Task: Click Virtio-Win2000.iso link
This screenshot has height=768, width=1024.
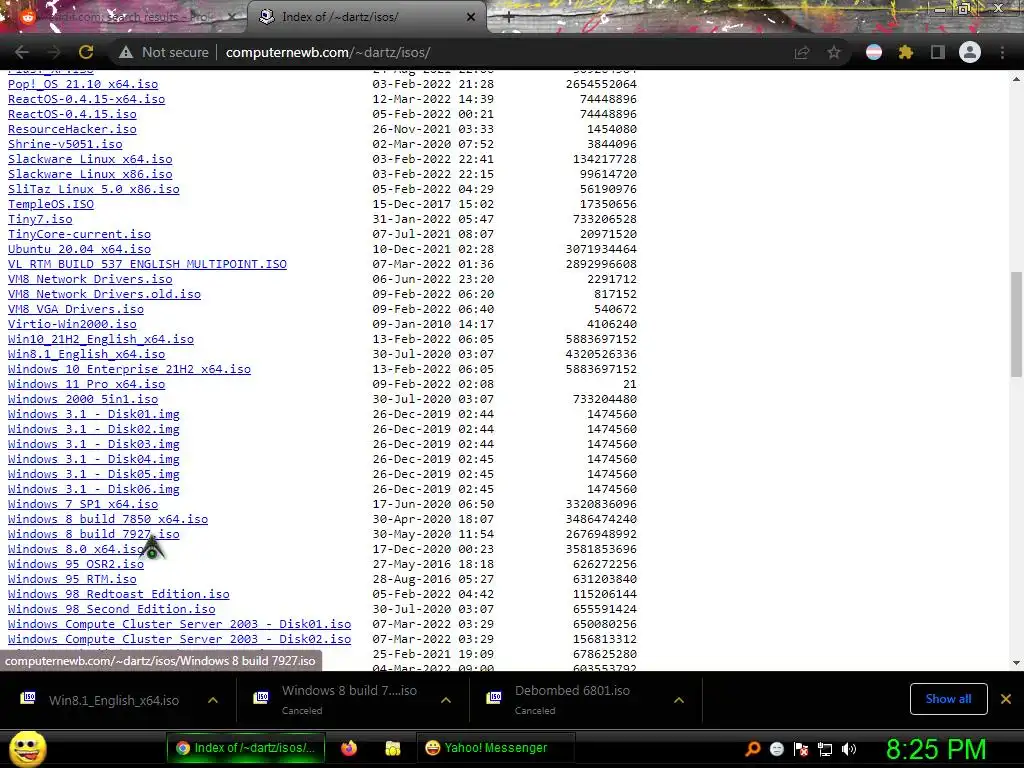Action: 72,324
